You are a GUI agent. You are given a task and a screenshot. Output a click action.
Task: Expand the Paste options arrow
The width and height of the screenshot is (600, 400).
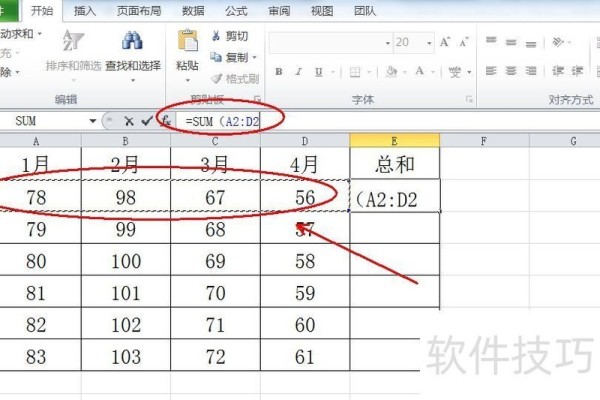(x=188, y=80)
